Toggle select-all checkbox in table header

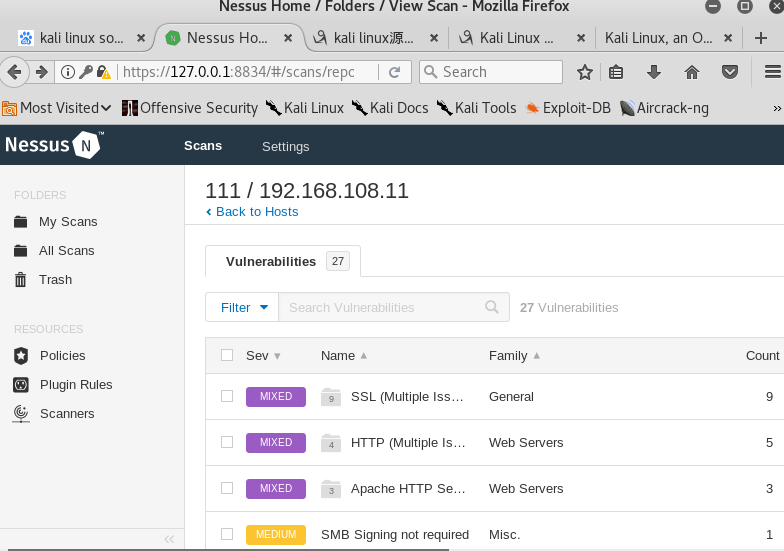click(x=227, y=355)
